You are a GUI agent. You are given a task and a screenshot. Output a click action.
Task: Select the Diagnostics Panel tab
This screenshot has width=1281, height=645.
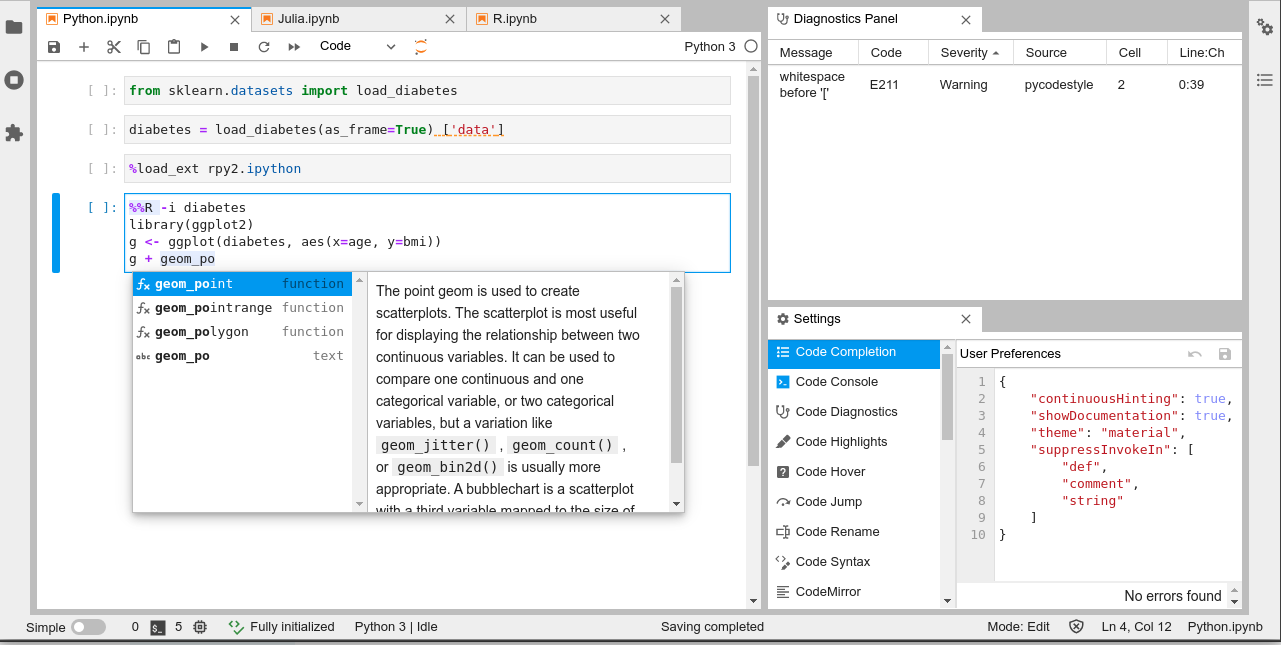(x=875, y=19)
